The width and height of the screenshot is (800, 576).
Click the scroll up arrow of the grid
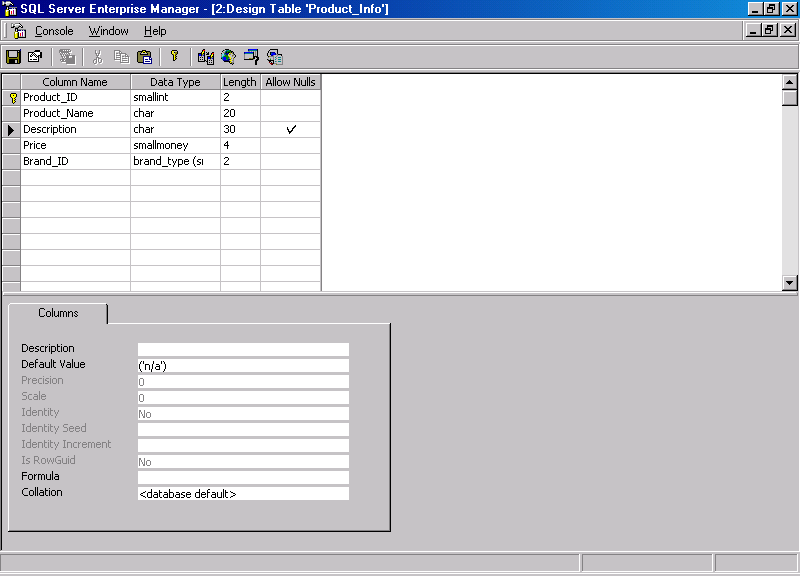point(789,82)
